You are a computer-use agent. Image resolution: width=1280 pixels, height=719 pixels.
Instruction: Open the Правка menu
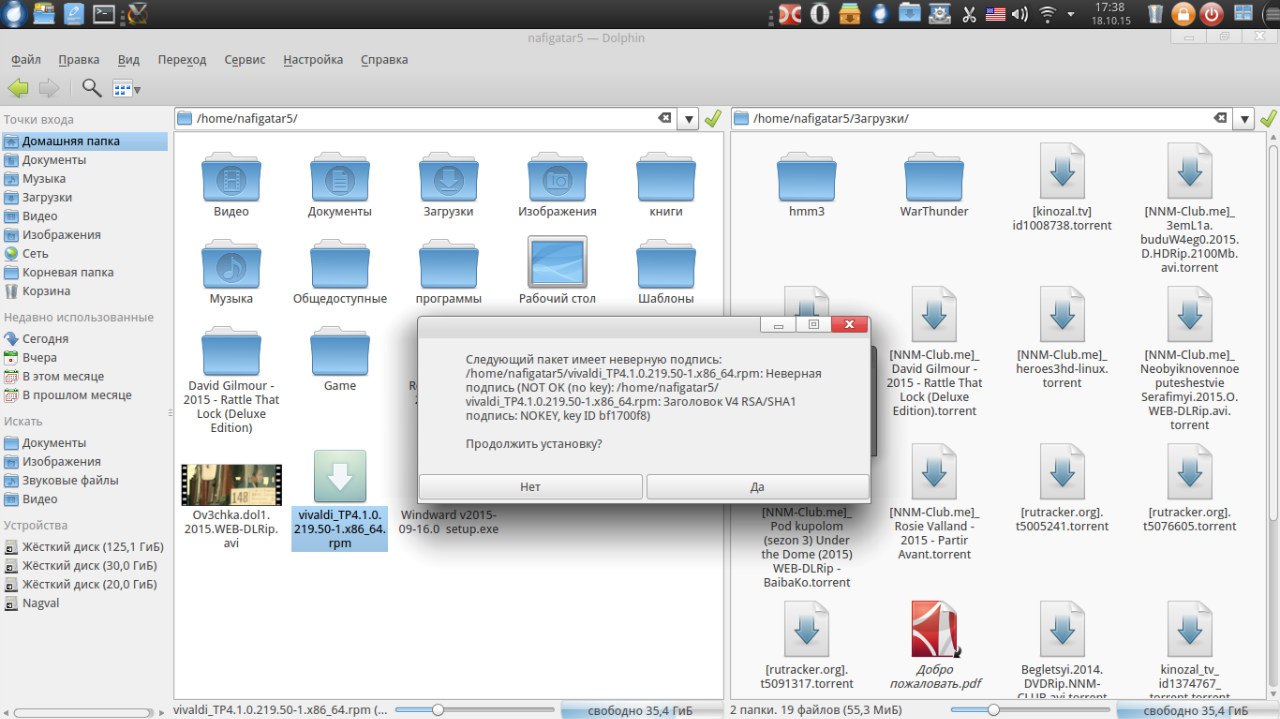[x=79, y=60]
